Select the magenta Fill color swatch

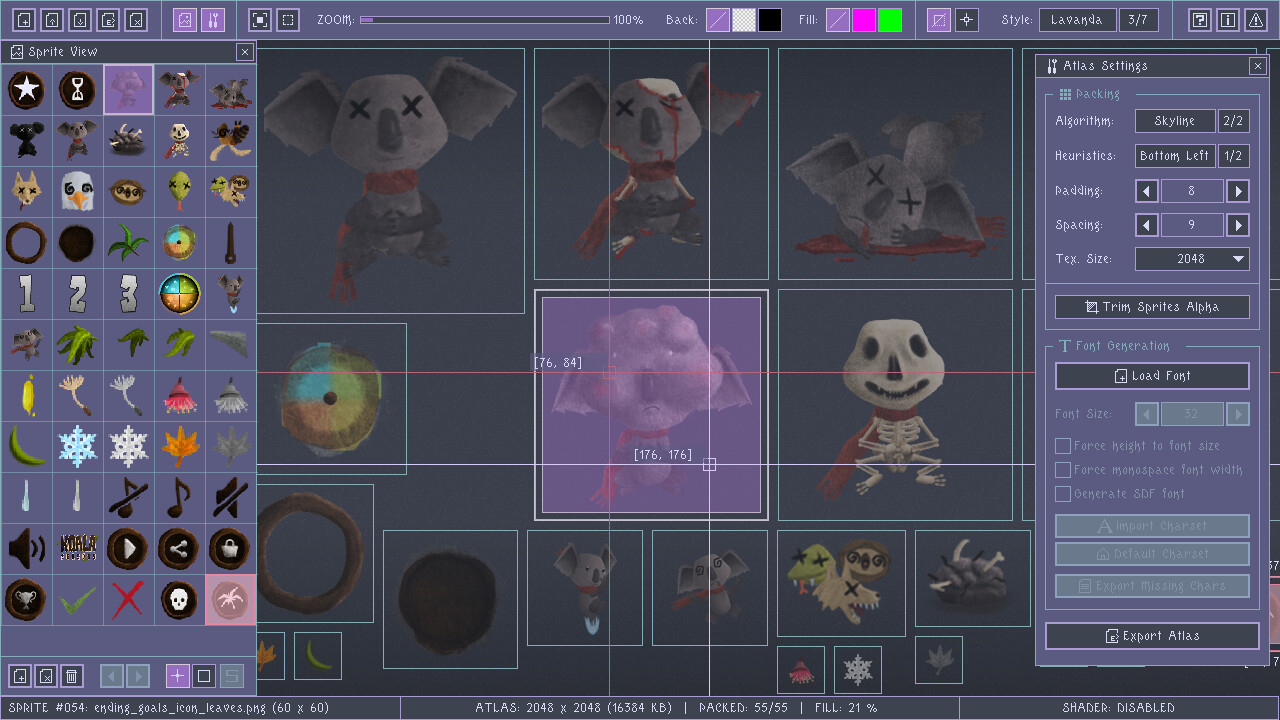864,19
